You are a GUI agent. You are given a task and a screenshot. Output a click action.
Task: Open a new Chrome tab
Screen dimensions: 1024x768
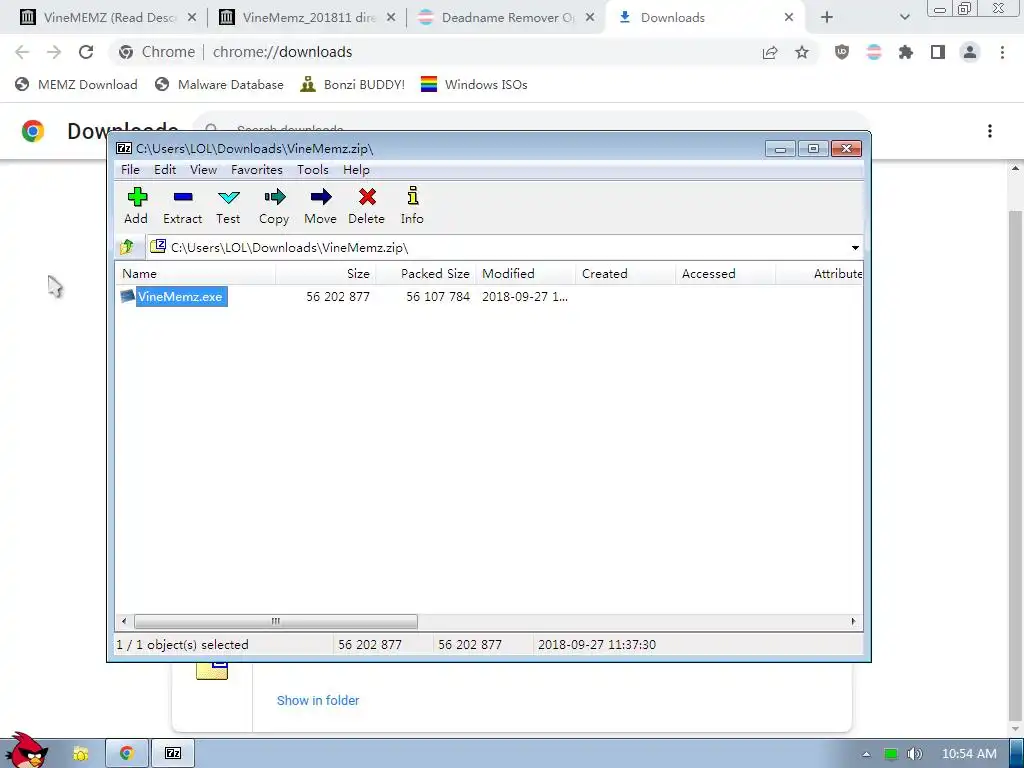827,18
